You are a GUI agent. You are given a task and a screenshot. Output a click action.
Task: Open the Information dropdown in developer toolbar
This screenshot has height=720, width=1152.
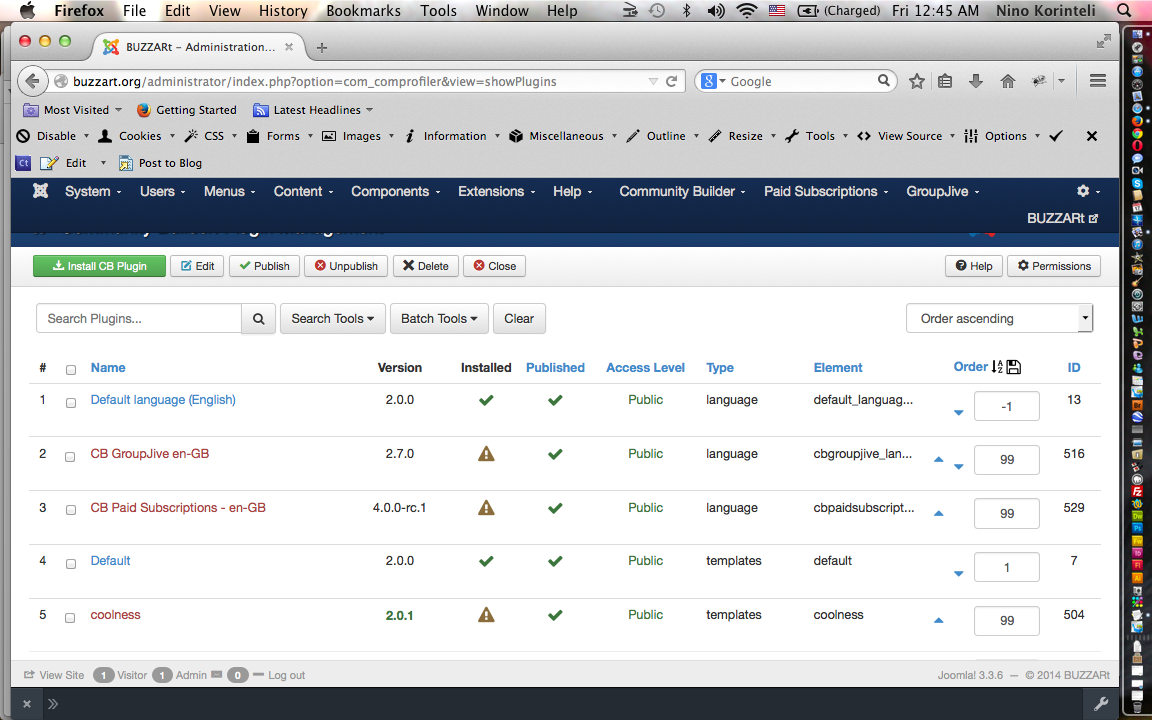pos(452,136)
